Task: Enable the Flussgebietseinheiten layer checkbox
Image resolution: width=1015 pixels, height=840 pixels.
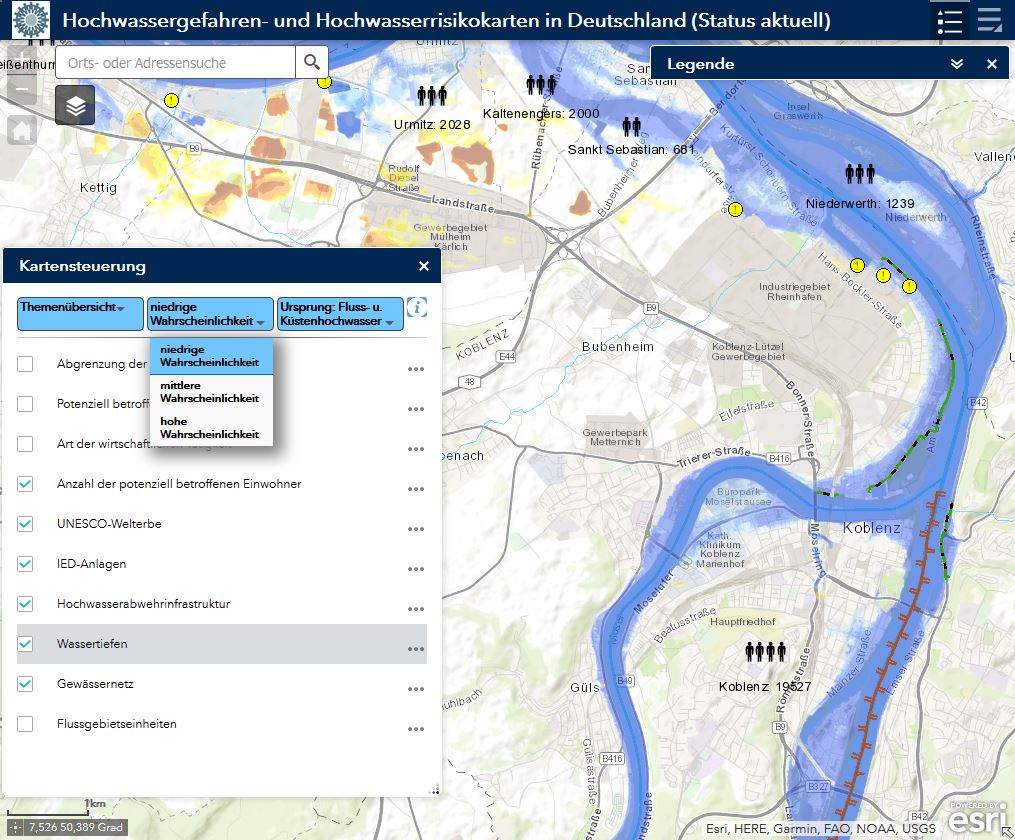Action: click(25, 724)
